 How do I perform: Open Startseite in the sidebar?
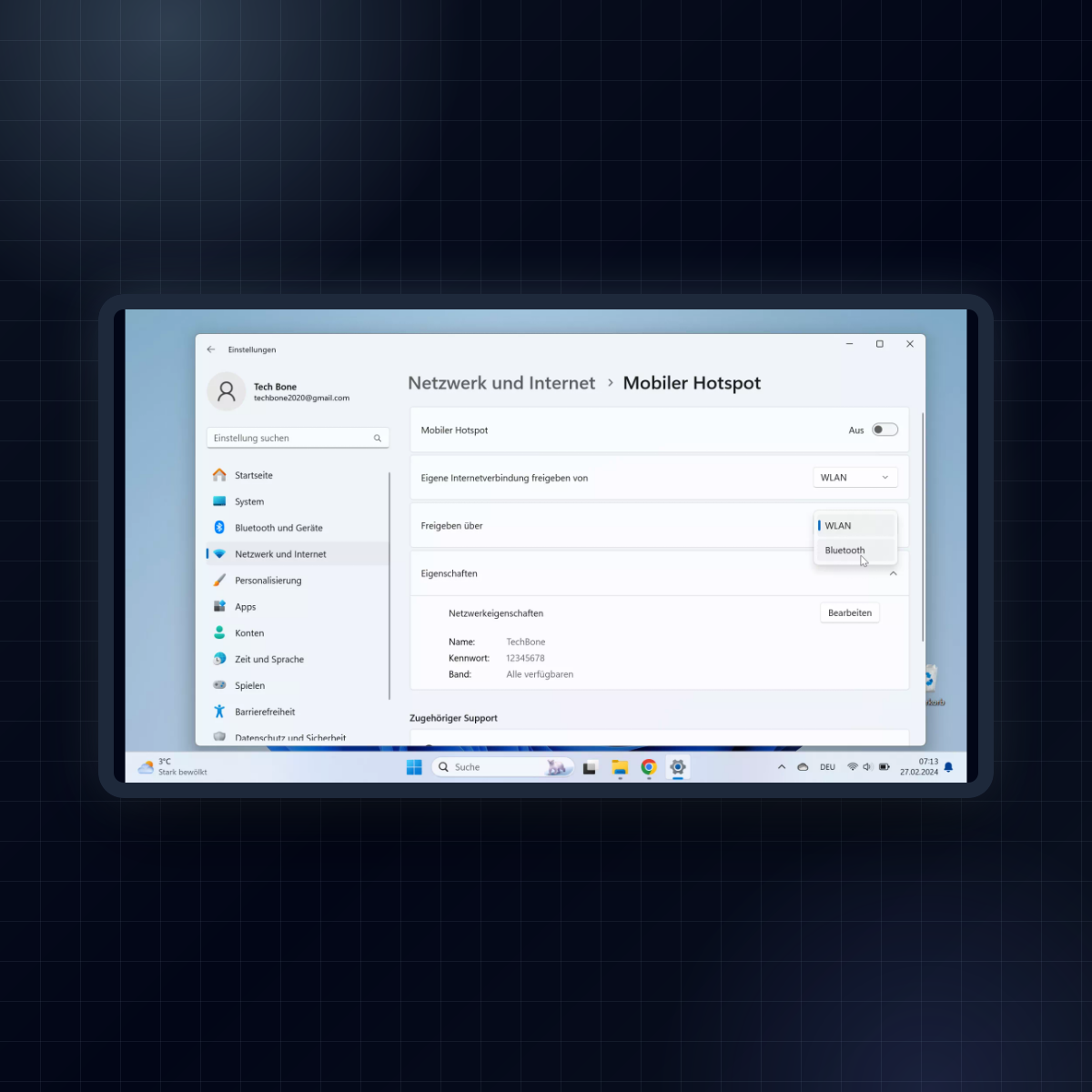coord(298,475)
